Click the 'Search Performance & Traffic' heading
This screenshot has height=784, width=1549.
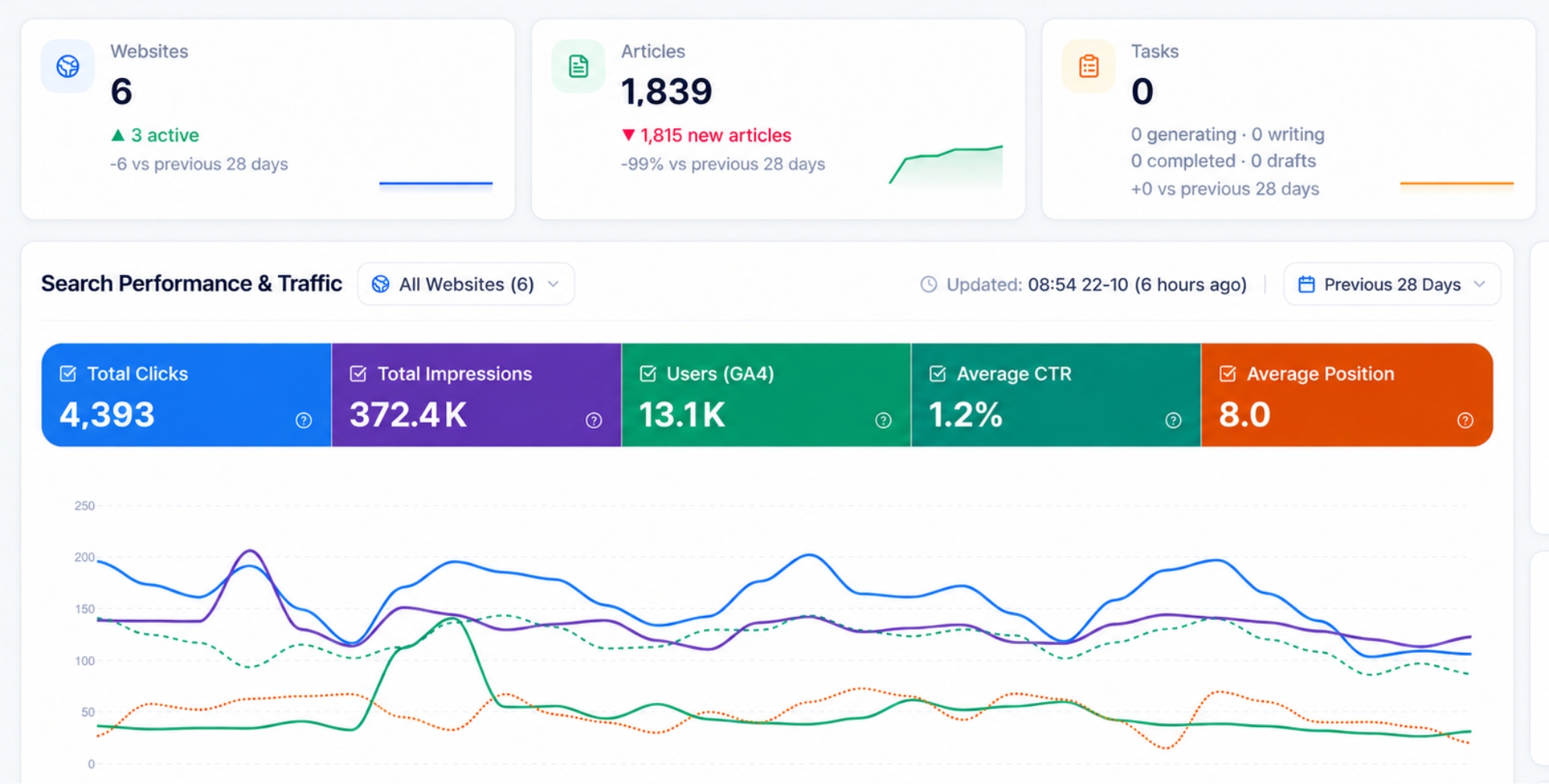[x=191, y=283]
